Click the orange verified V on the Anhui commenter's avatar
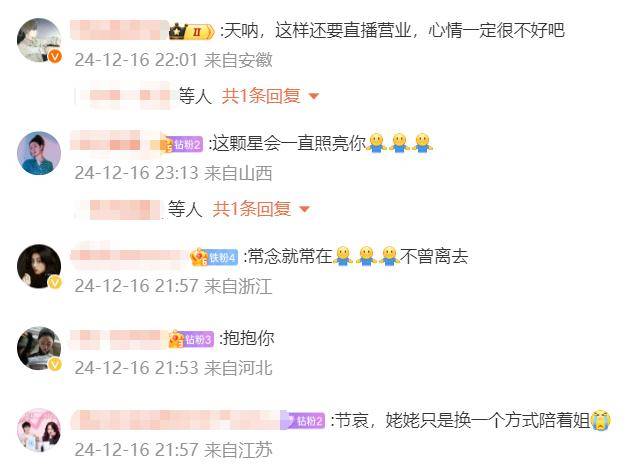 click(55, 56)
